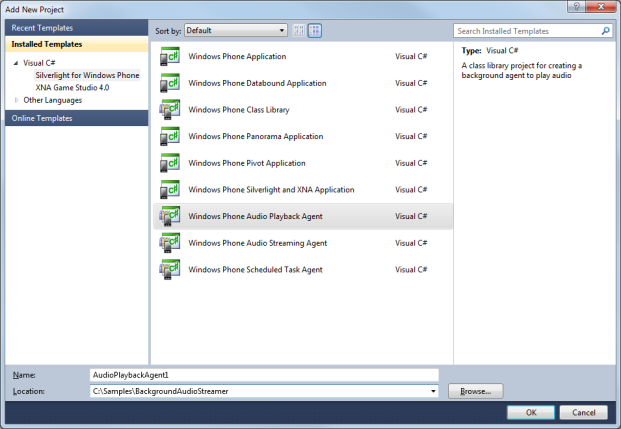Click the Silverlight and XNA Application icon

pos(170,190)
